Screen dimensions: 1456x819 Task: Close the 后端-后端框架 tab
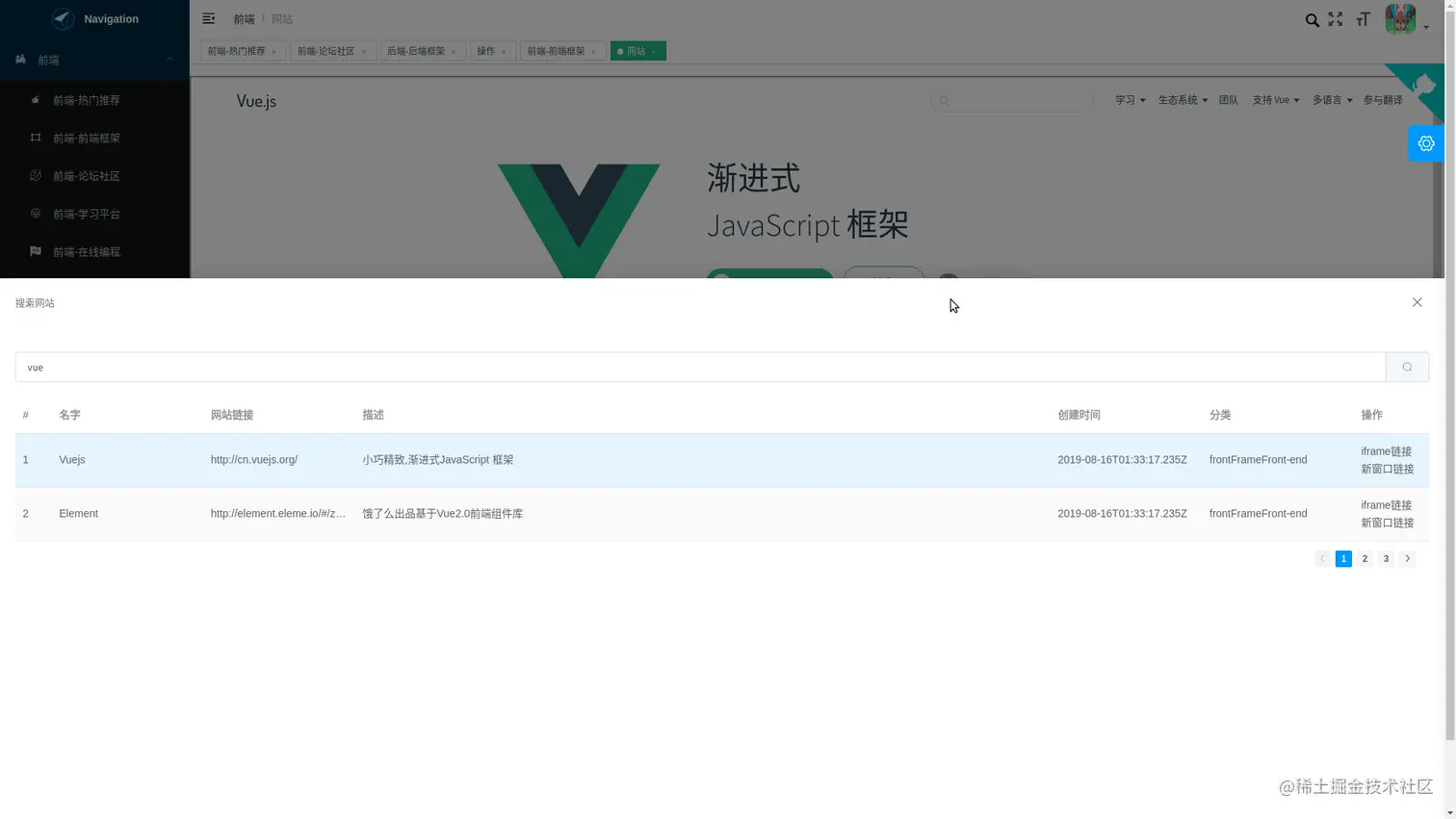(x=454, y=52)
